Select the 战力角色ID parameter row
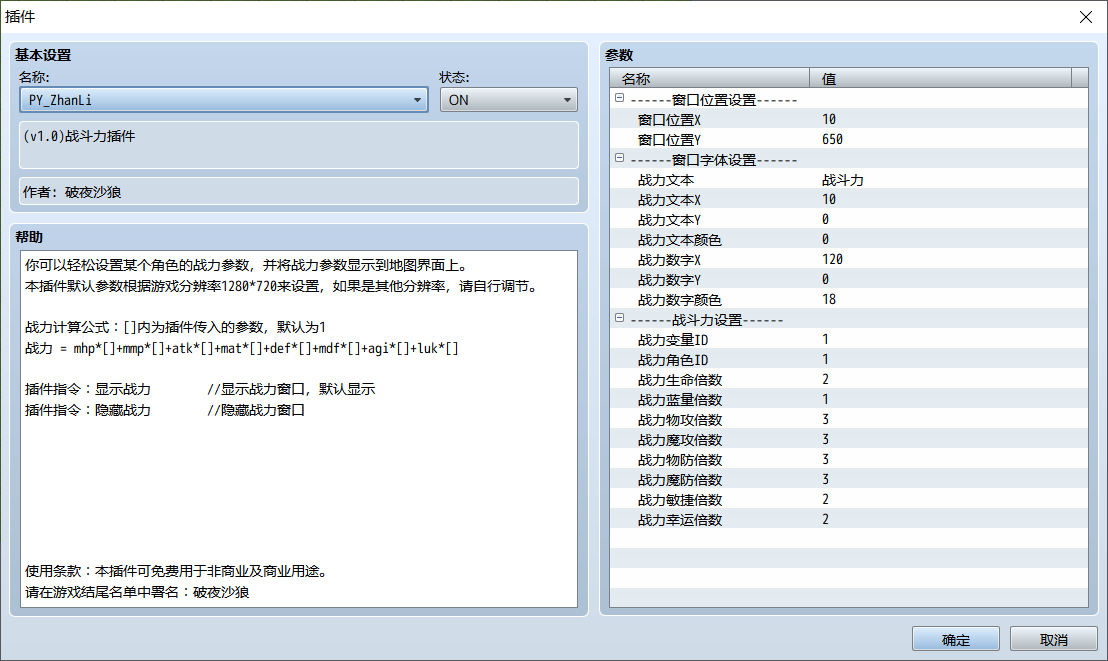This screenshot has height=661, width=1108. (x=849, y=359)
